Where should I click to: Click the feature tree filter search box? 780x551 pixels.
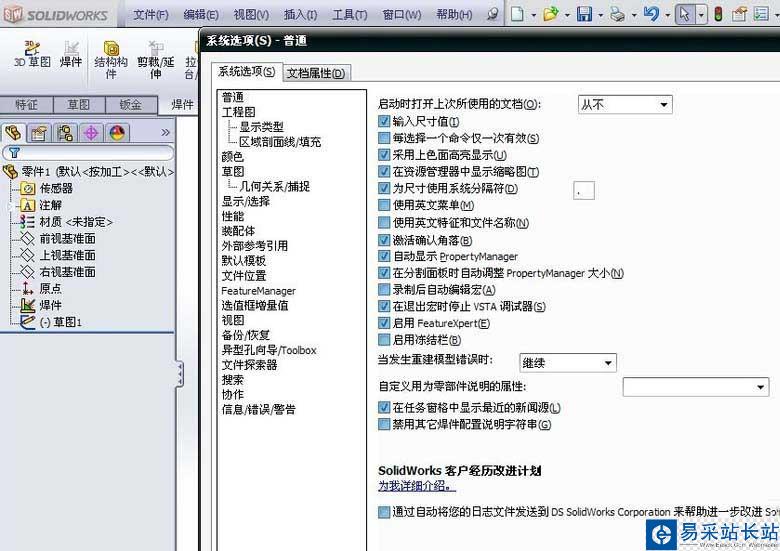[x=89, y=153]
